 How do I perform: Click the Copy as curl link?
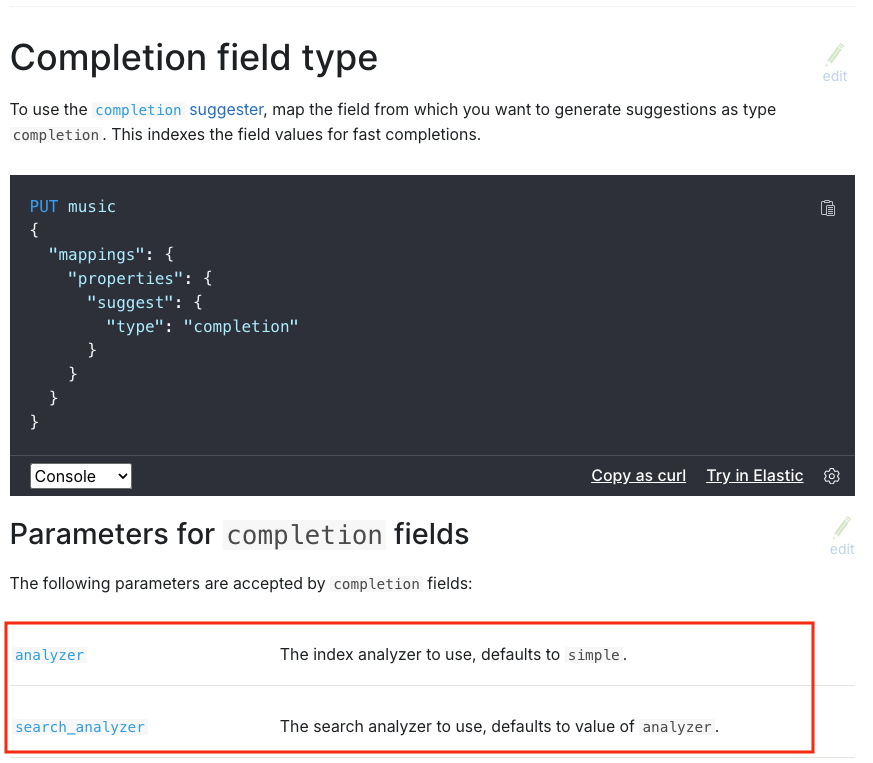click(638, 475)
